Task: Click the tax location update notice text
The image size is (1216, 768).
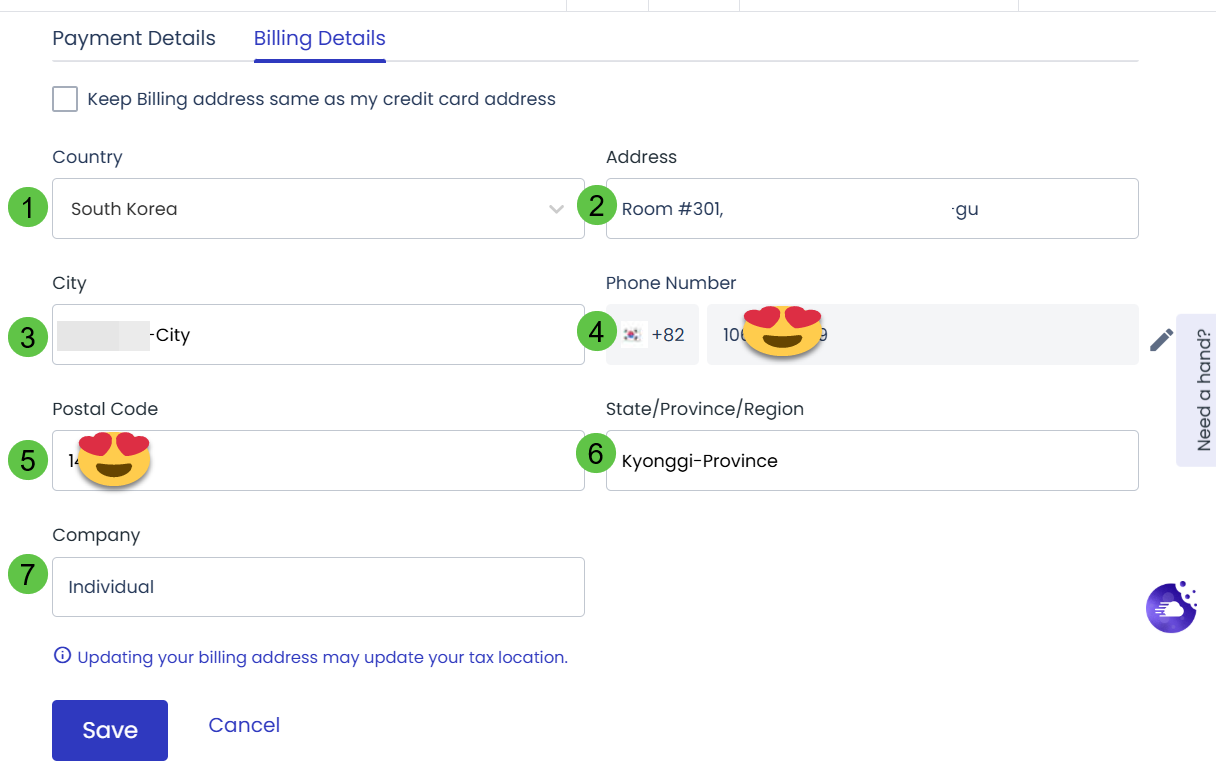Action: click(322, 657)
